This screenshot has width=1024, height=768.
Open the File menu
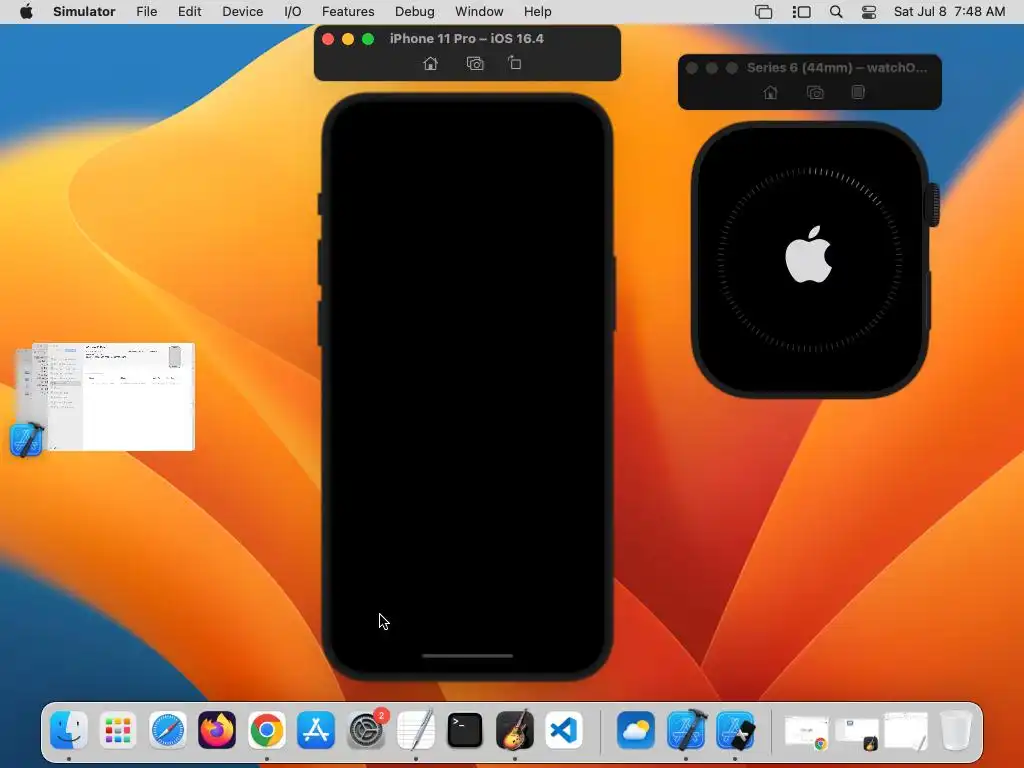(146, 12)
